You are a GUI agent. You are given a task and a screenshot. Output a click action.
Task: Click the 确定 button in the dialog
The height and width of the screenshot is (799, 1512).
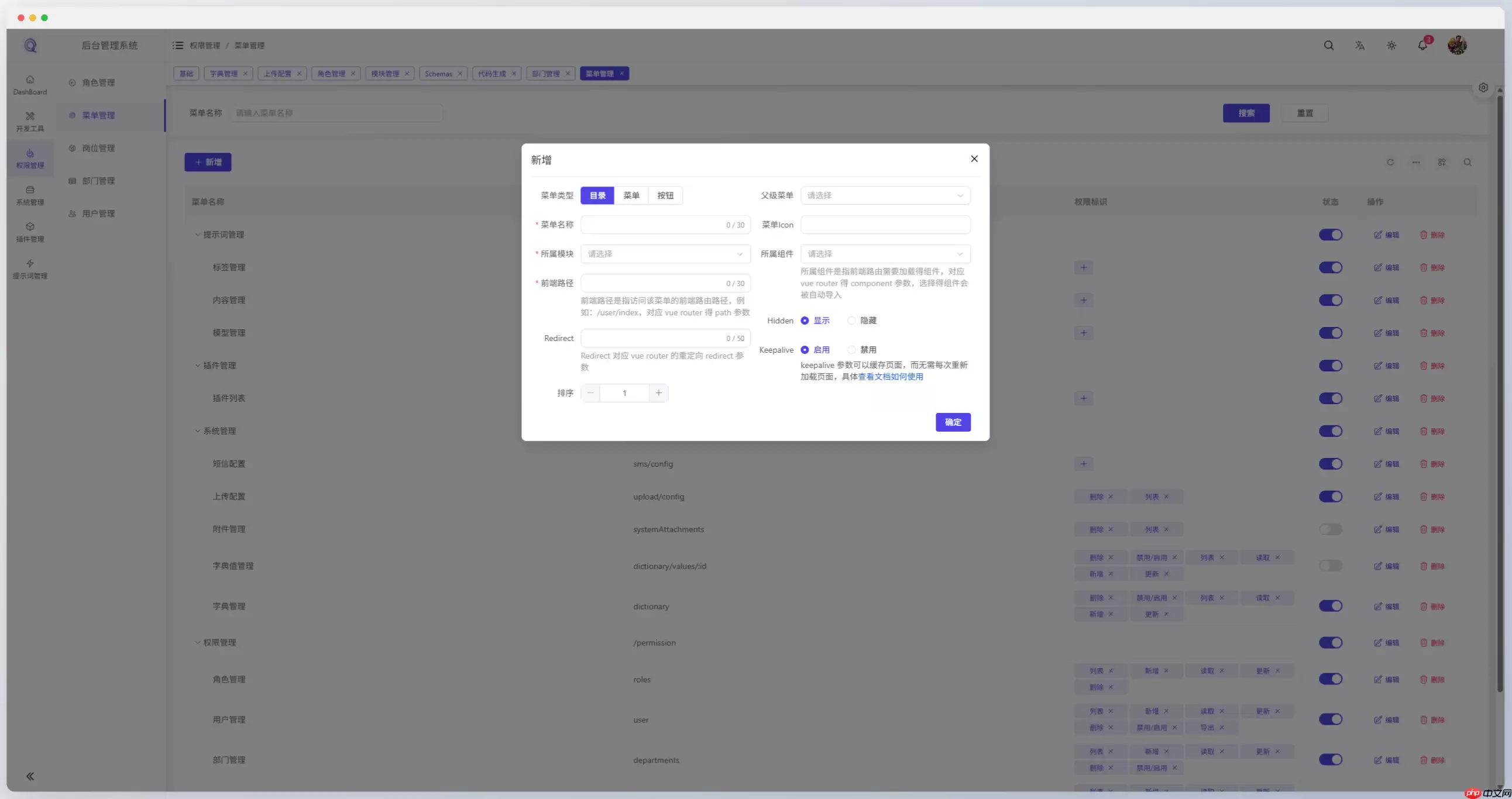953,422
